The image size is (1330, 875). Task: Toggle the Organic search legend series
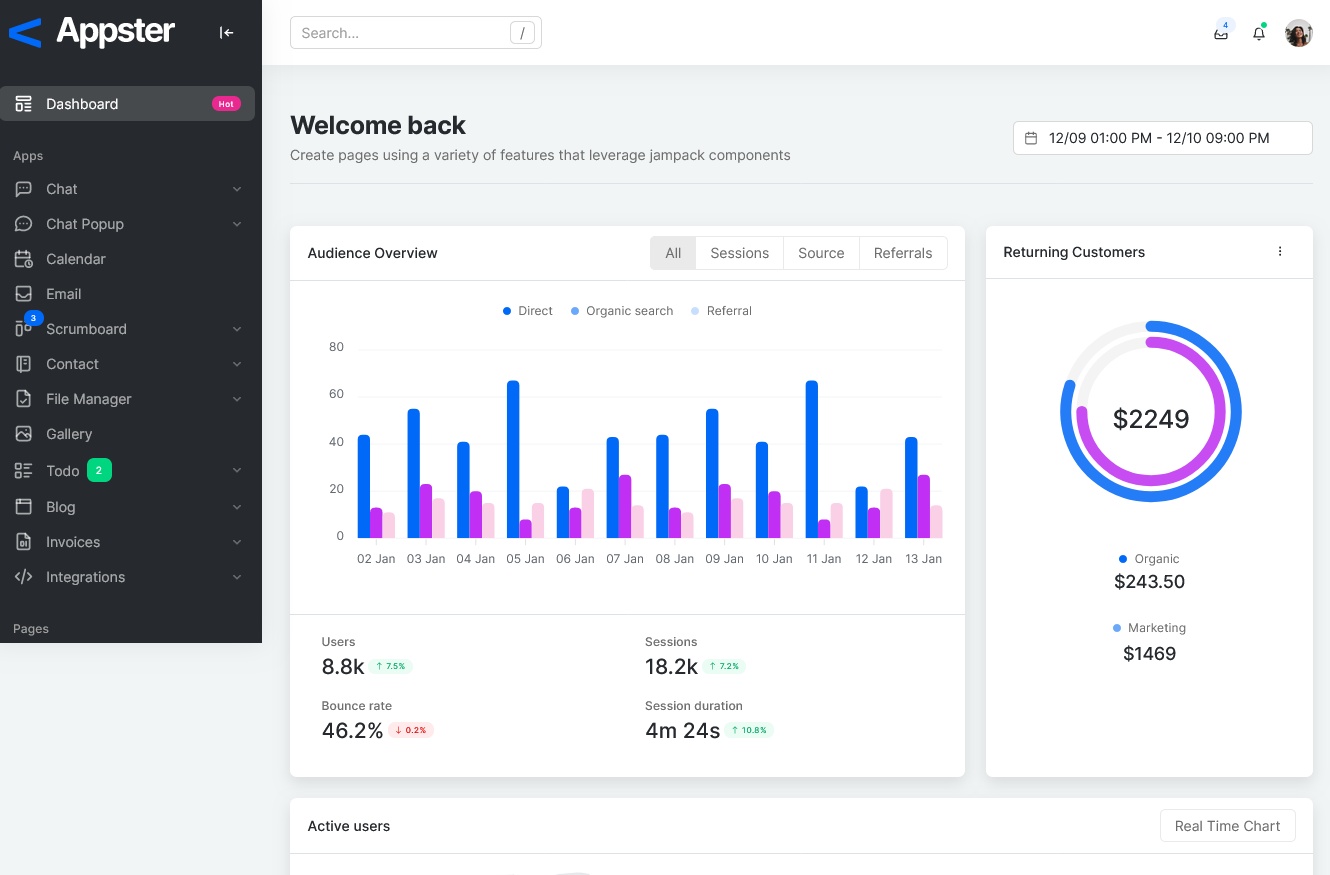tap(622, 311)
